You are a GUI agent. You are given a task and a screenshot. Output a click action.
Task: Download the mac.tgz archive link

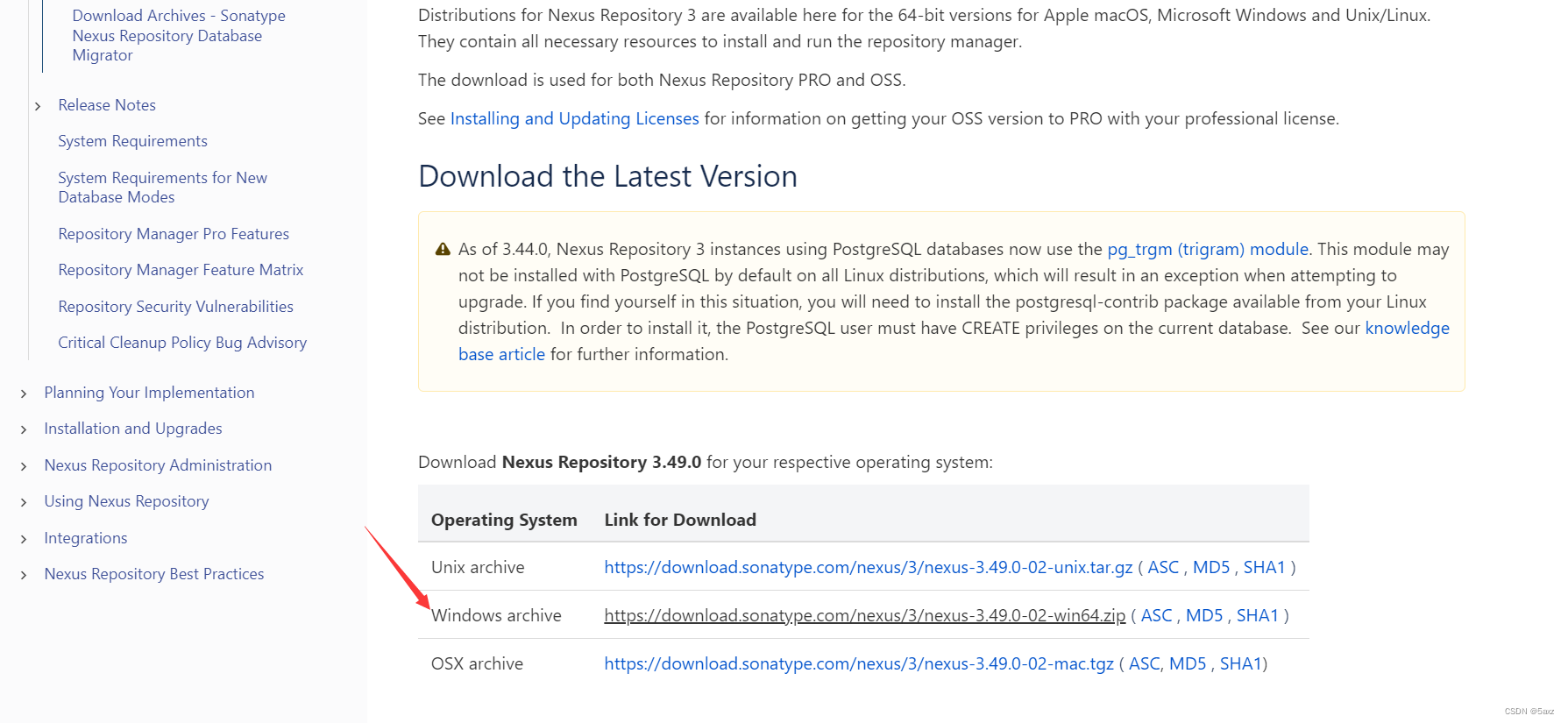pyautogui.click(x=859, y=663)
